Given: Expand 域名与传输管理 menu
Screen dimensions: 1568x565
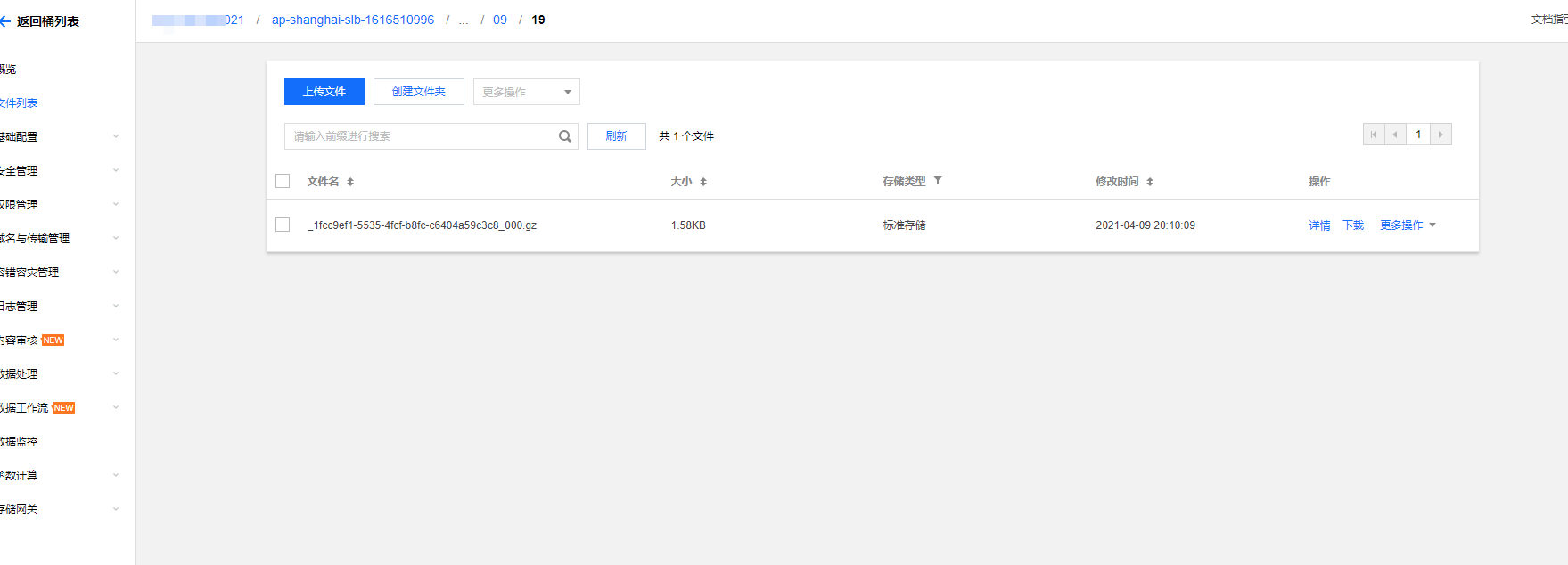Looking at the screenshot, I should (116, 238).
